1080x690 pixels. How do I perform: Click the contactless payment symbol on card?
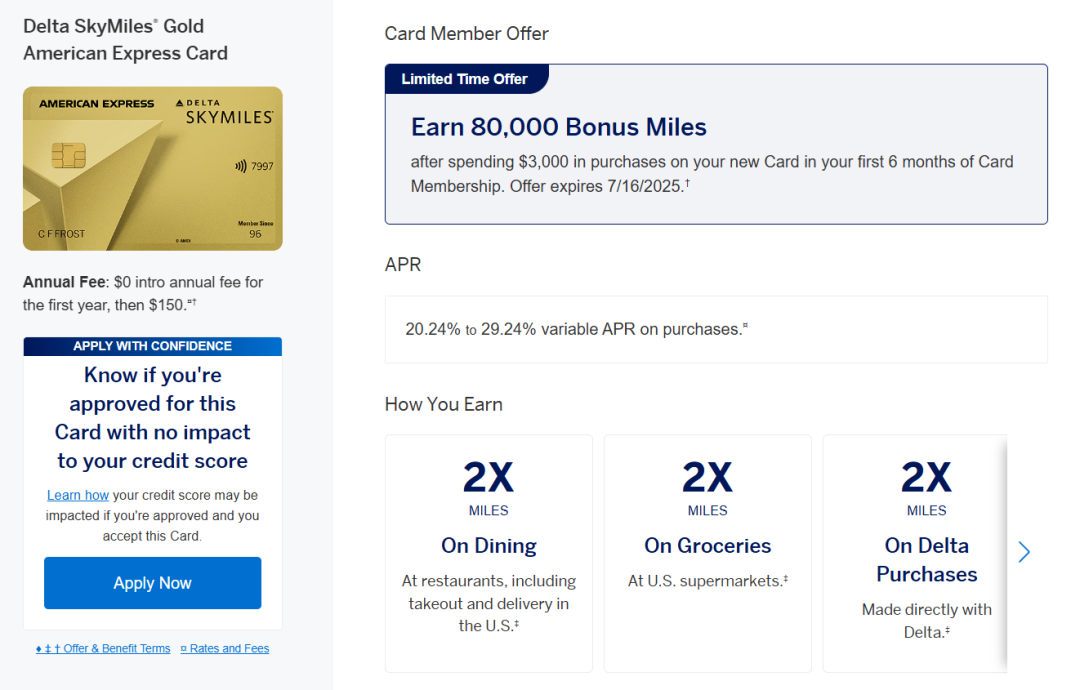coord(241,166)
